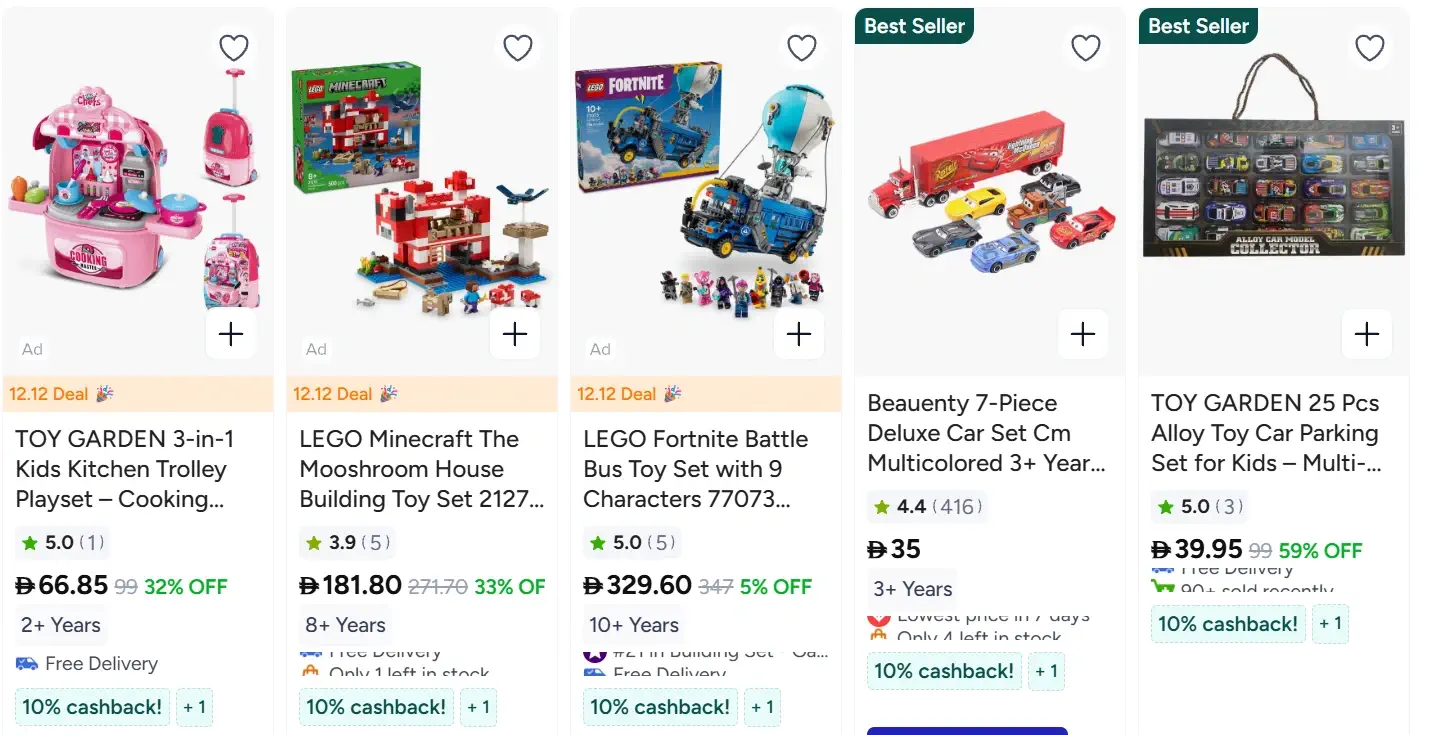Toggle wishlist heart on LEGO Fortnite Battle Bus

801,48
